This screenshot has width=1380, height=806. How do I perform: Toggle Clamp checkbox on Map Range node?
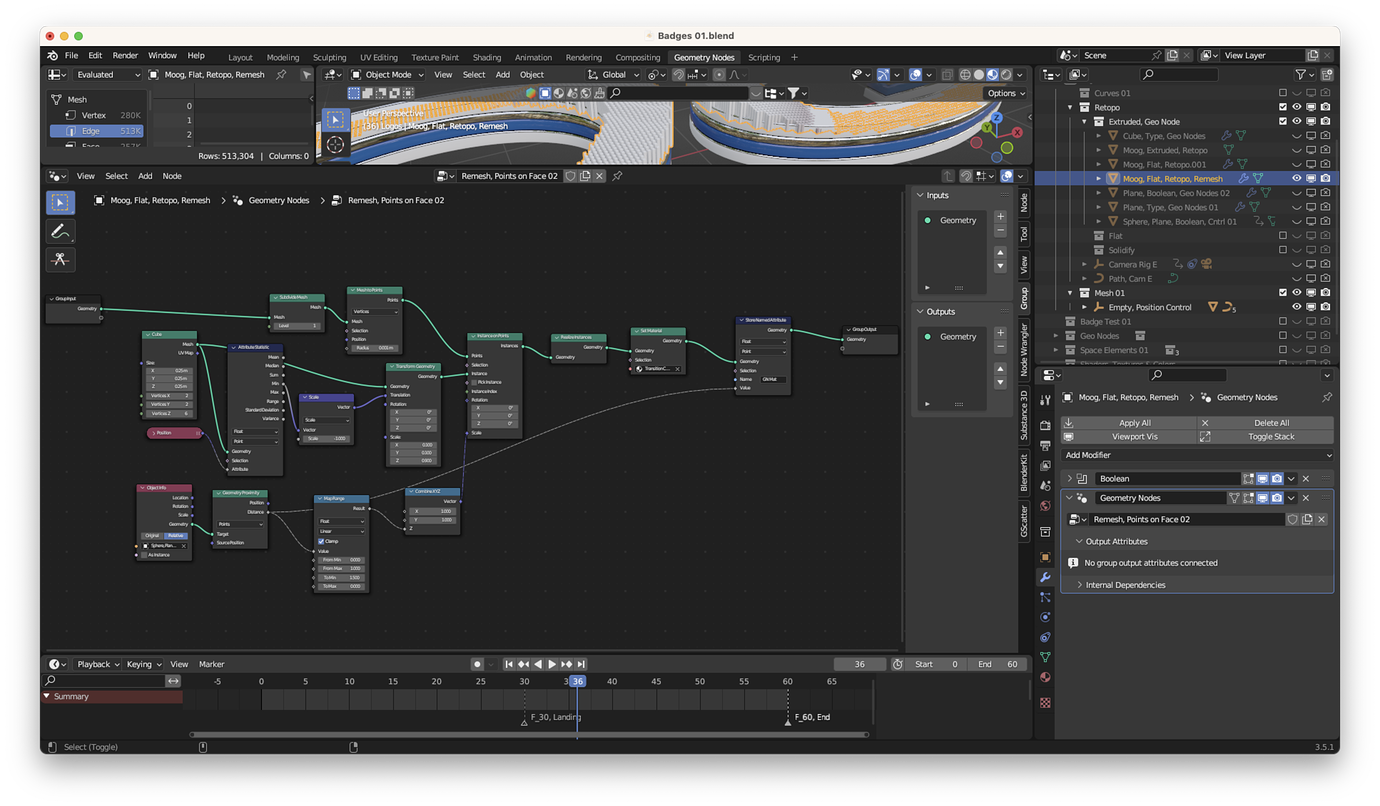[x=321, y=541]
